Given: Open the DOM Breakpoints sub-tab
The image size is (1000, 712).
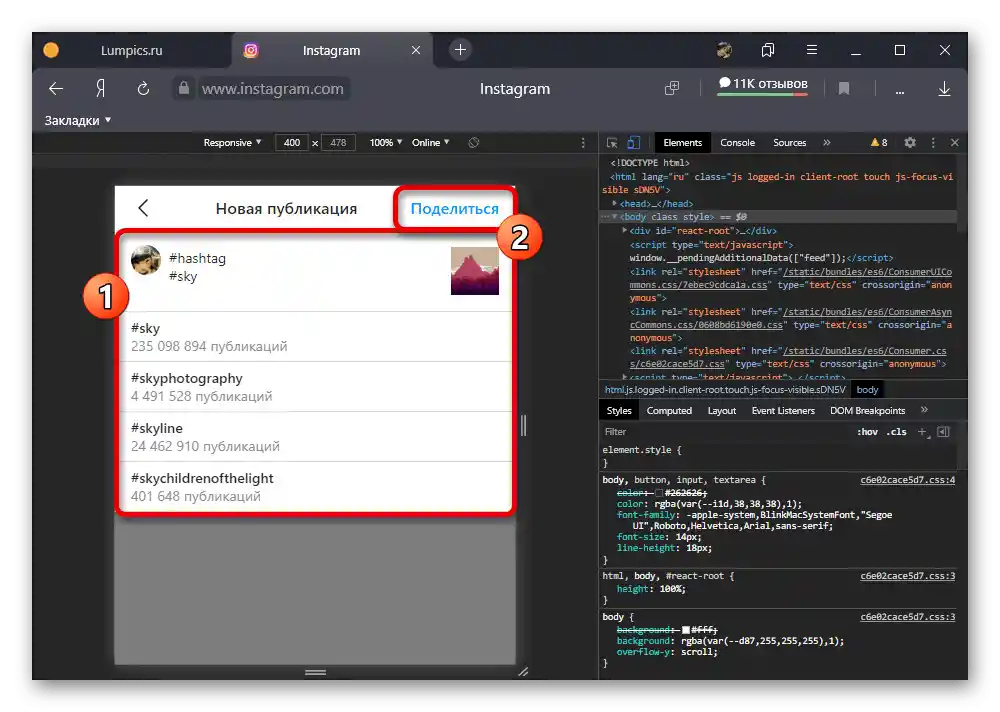Looking at the screenshot, I should pyautogui.click(x=867, y=411).
